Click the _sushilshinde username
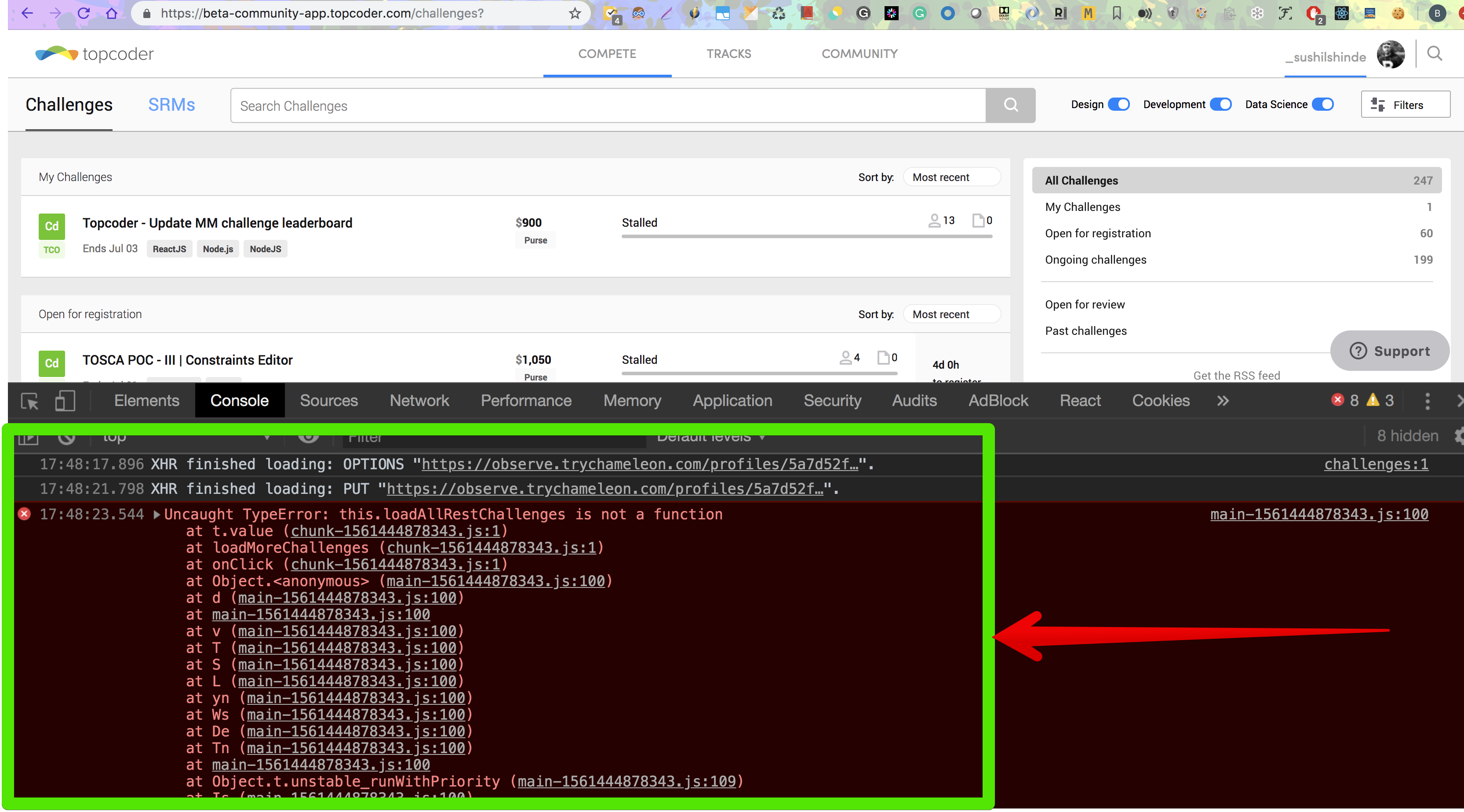The width and height of the screenshot is (1464, 812). click(x=1326, y=57)
